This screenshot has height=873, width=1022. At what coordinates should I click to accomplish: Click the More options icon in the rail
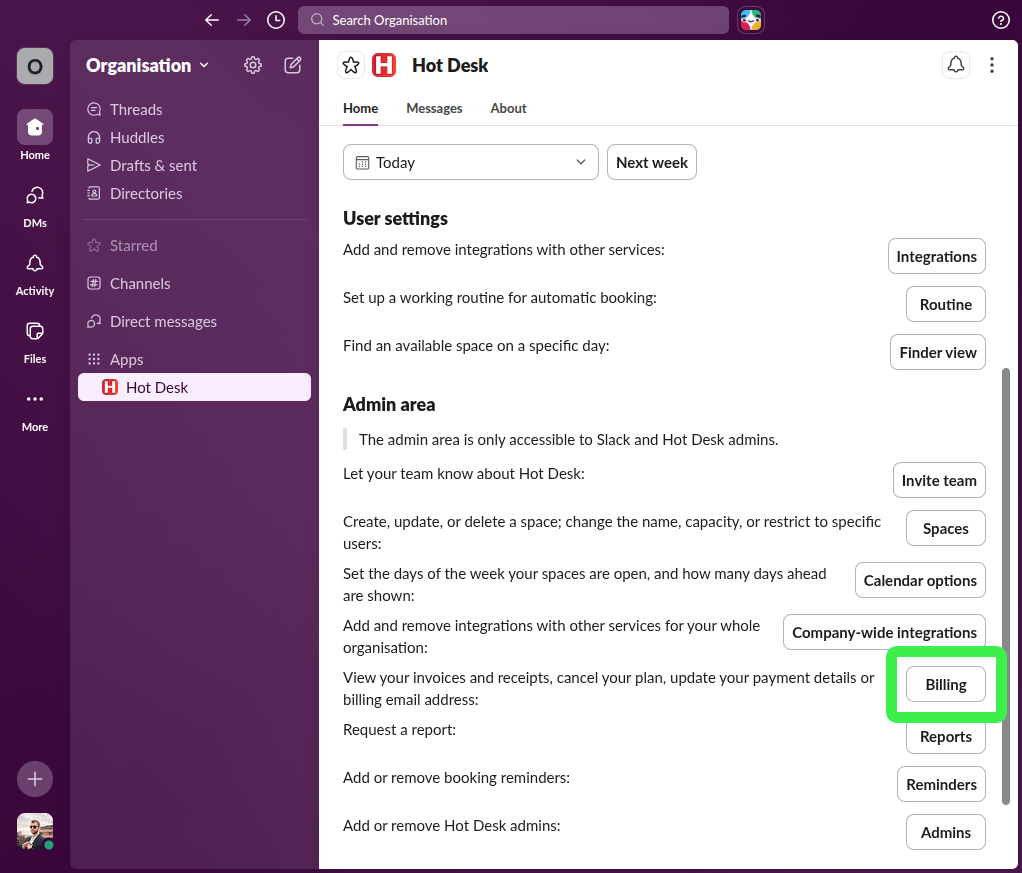pyautogui.click(x=34, y=407)
